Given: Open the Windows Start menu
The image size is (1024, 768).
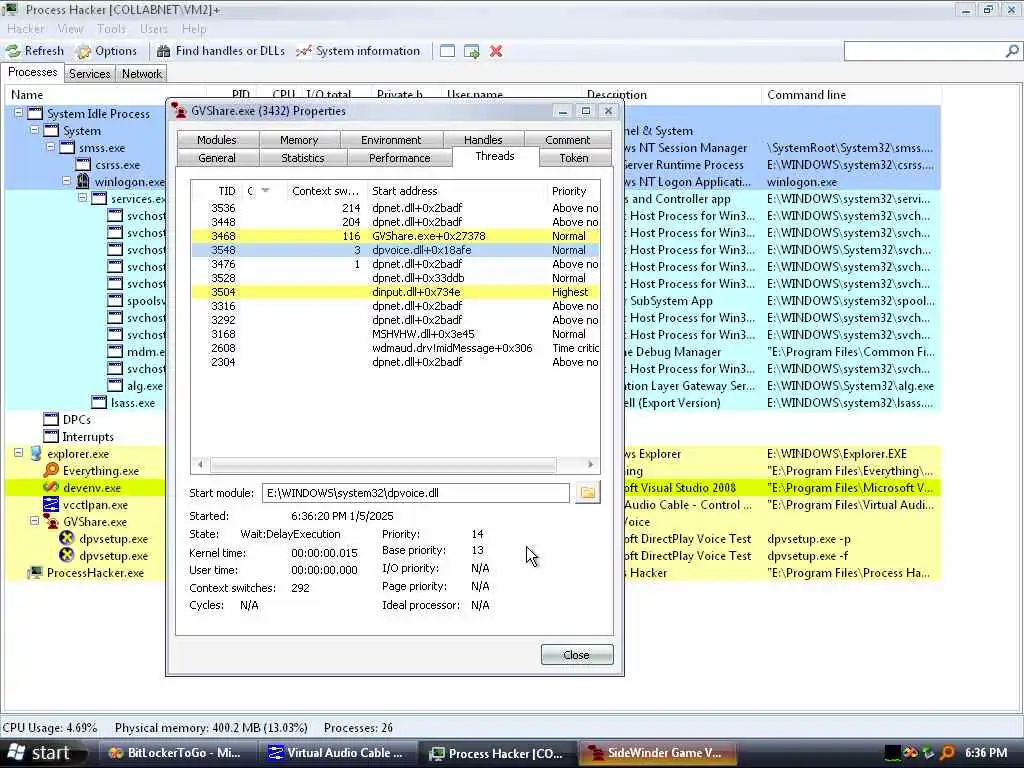Looking at the screenshot, I should point(43,753).
